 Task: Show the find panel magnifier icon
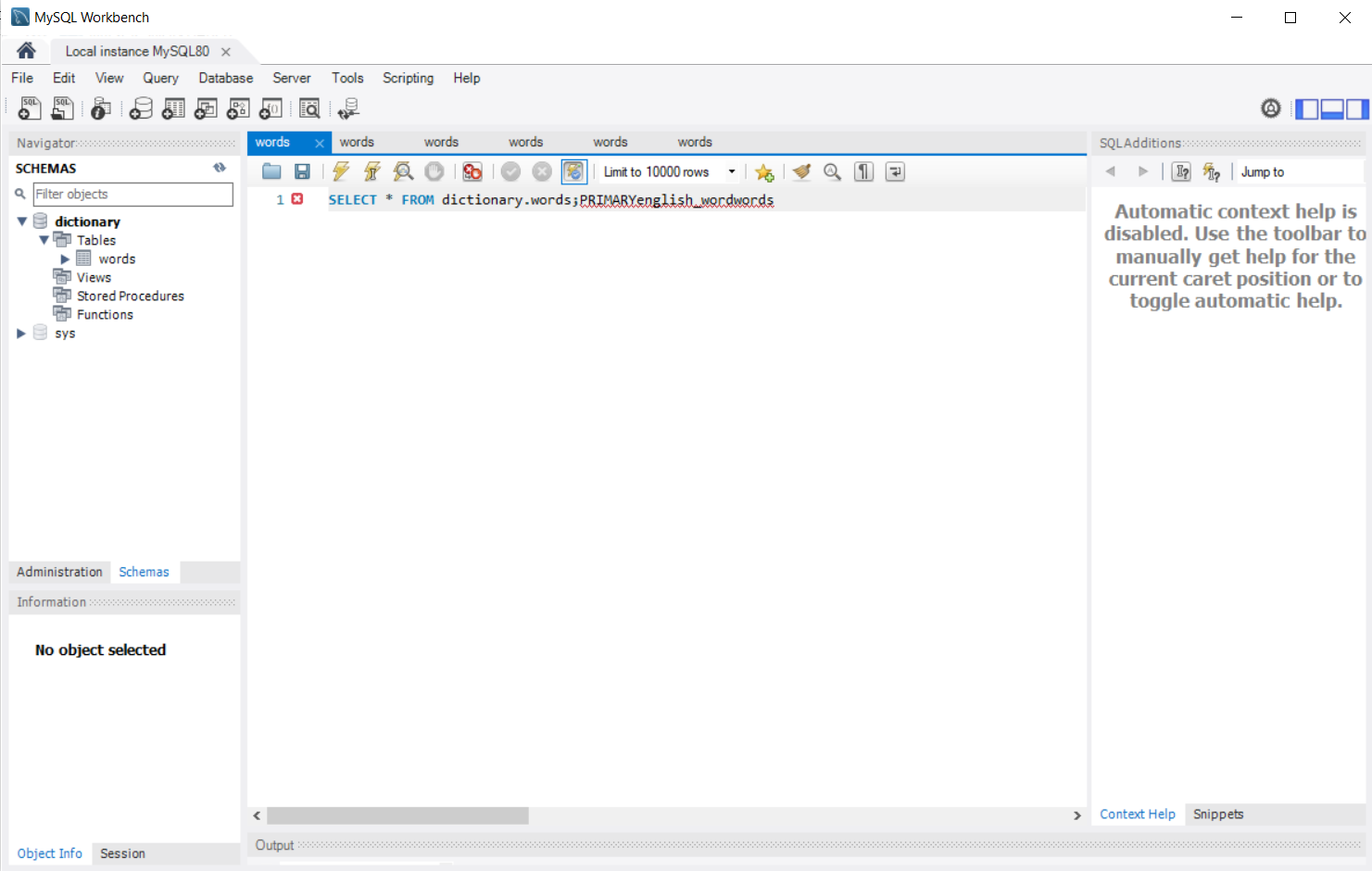pos(832,171)
